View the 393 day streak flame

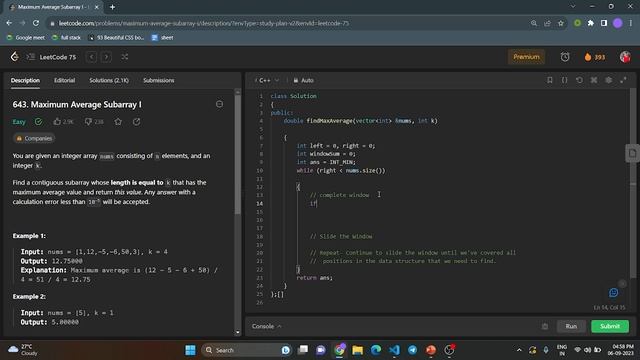pos(594,57)
